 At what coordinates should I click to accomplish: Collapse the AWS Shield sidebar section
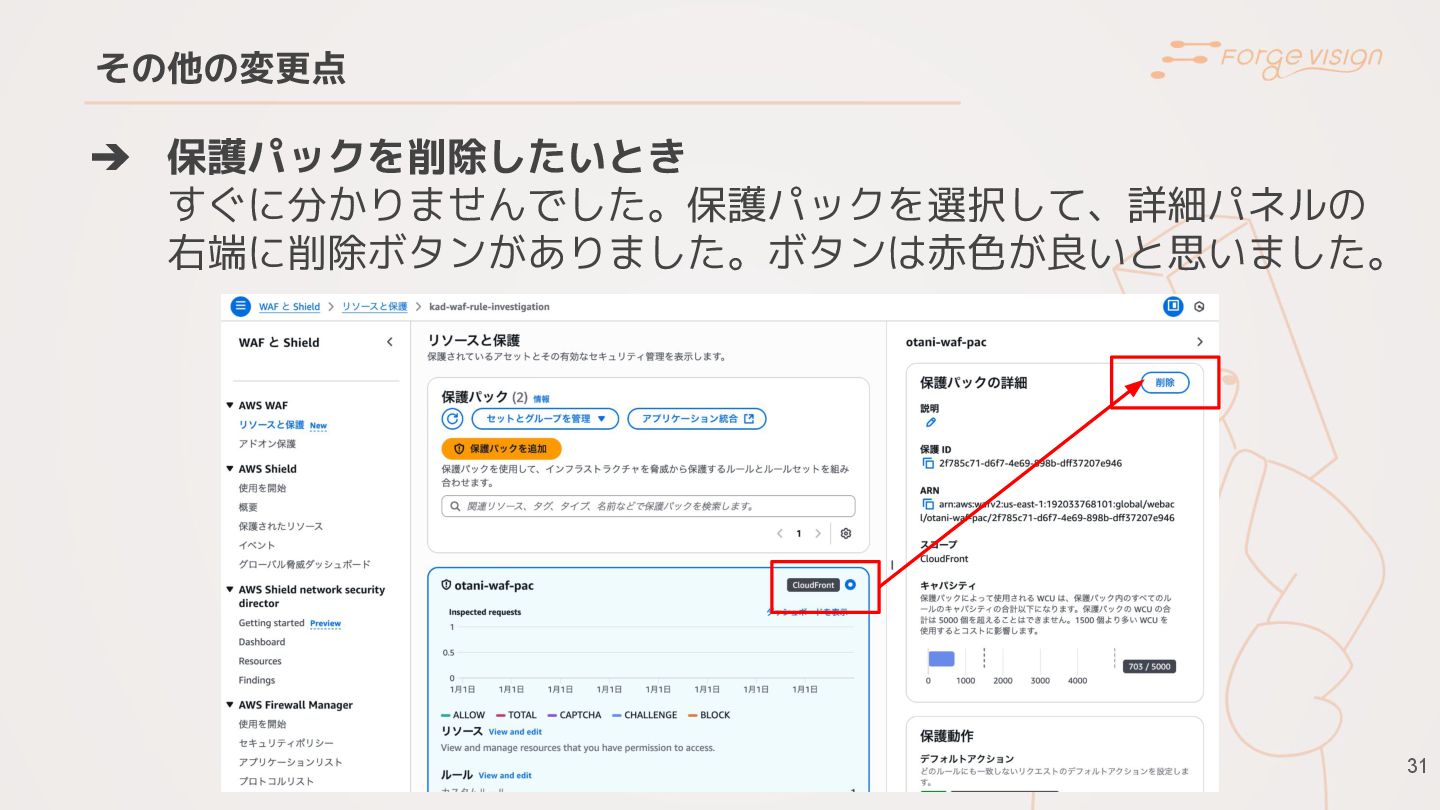pos(230,468)
